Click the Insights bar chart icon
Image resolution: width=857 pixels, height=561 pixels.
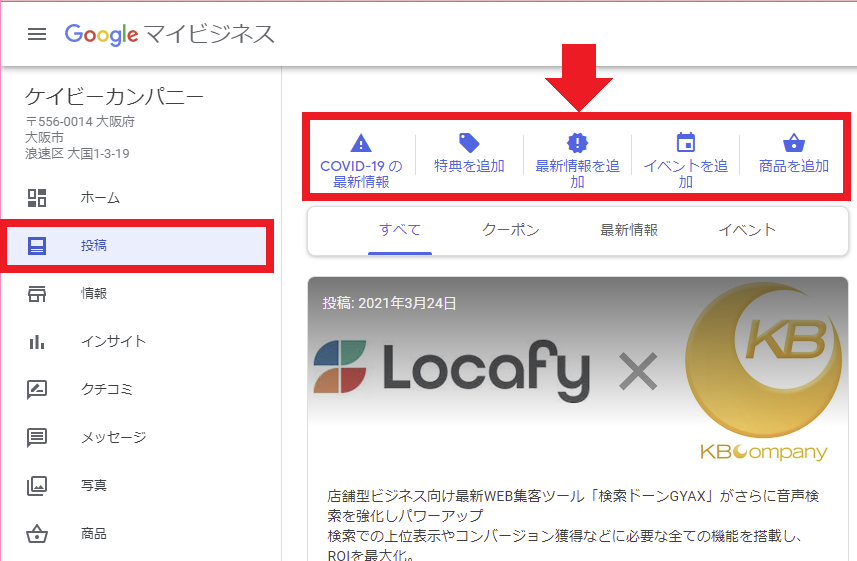point(37,342)
